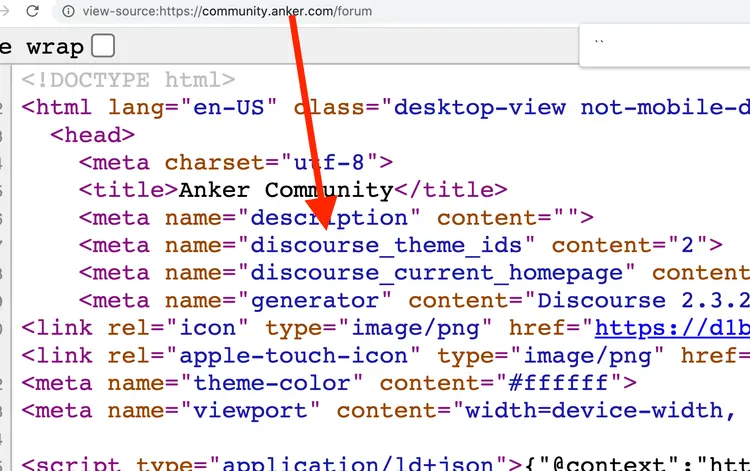The width and height of the screenshot is (750, 471).
Task: Click "image/png" type on apple-touch-icon line
Action: [587, 356]
